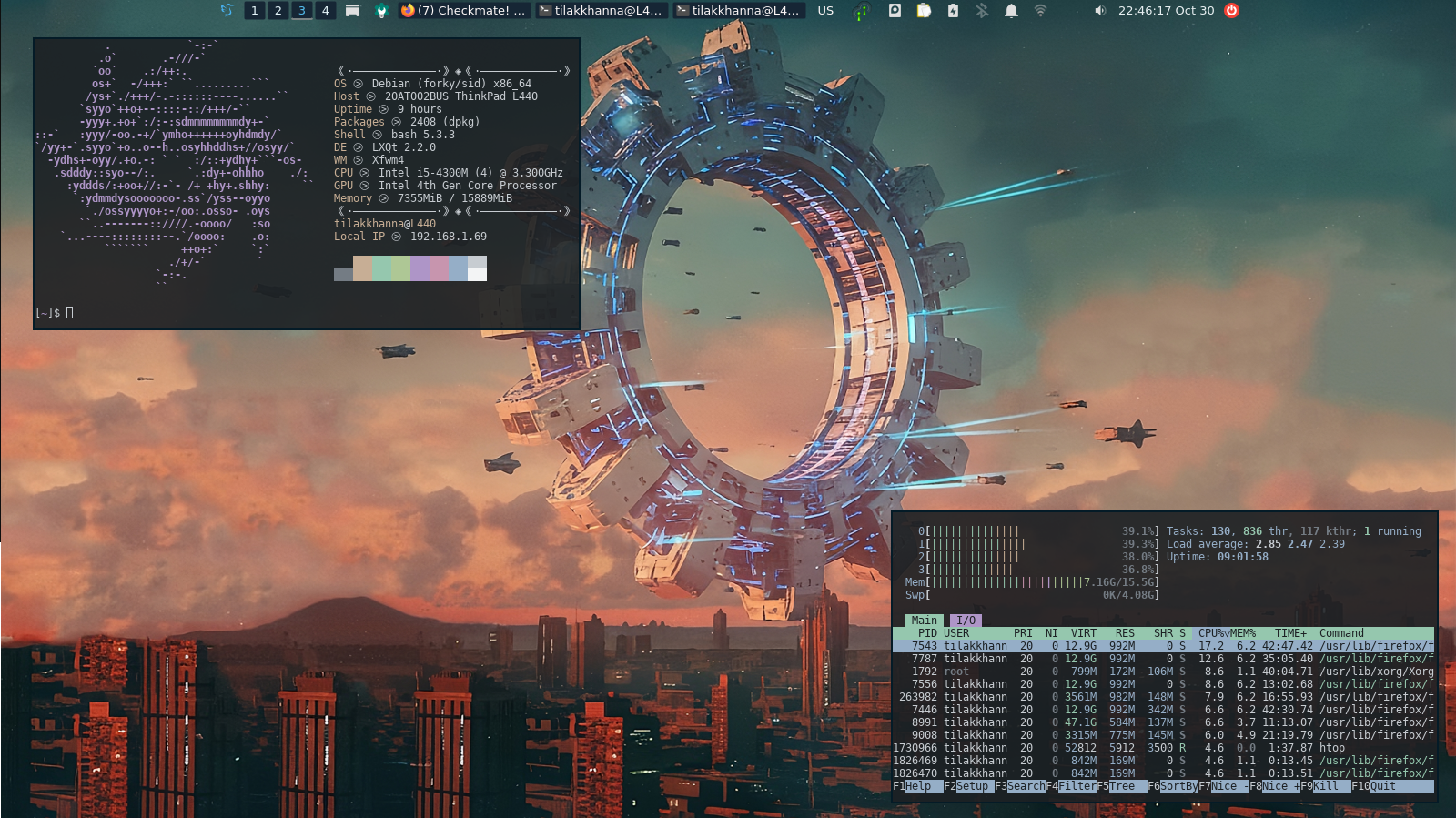Image resolution: width=1456 pixels, height=818 pixels.
Task: Open the application menu icon in the panel
Action: tap(227, 10)
